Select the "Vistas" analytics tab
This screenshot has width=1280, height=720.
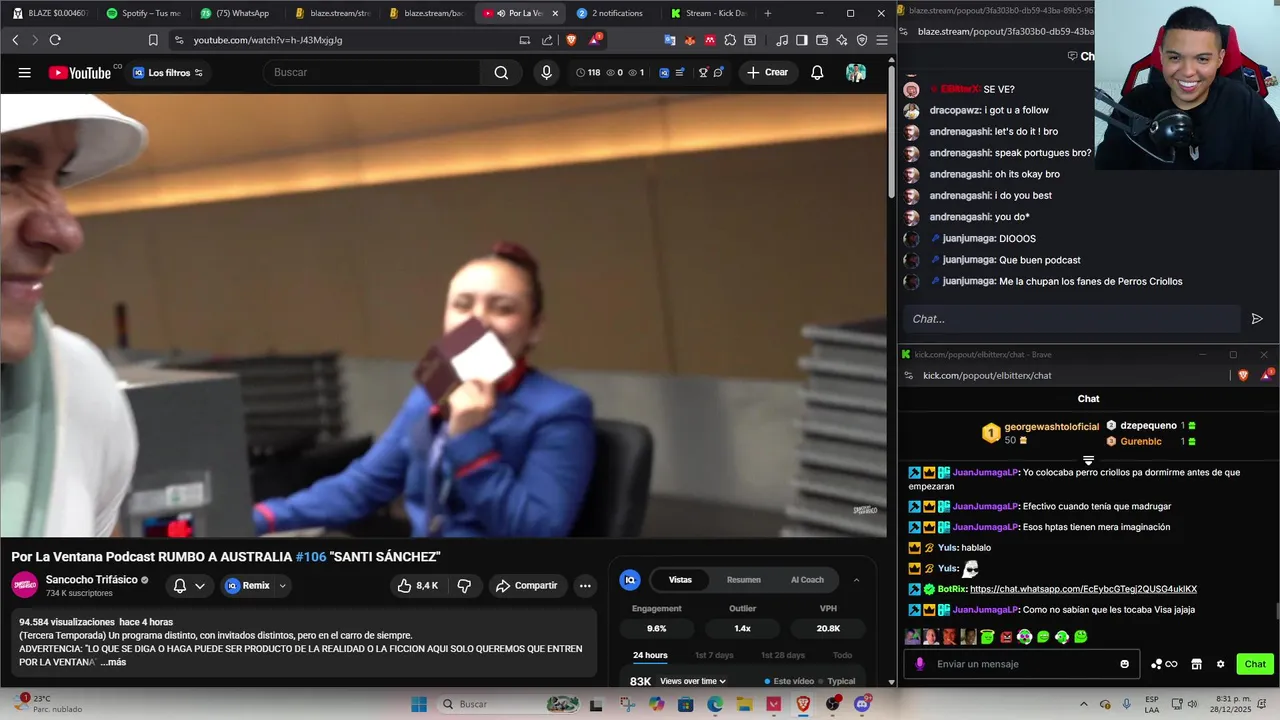[x=680, y=579]
